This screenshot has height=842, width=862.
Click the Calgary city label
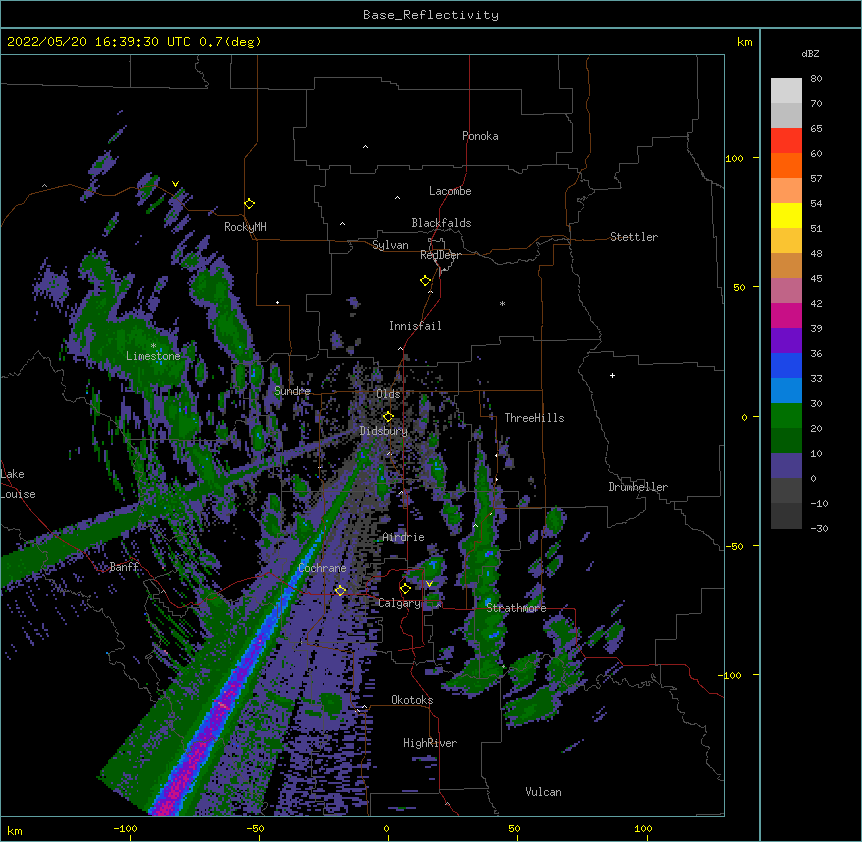coord(399,603)
